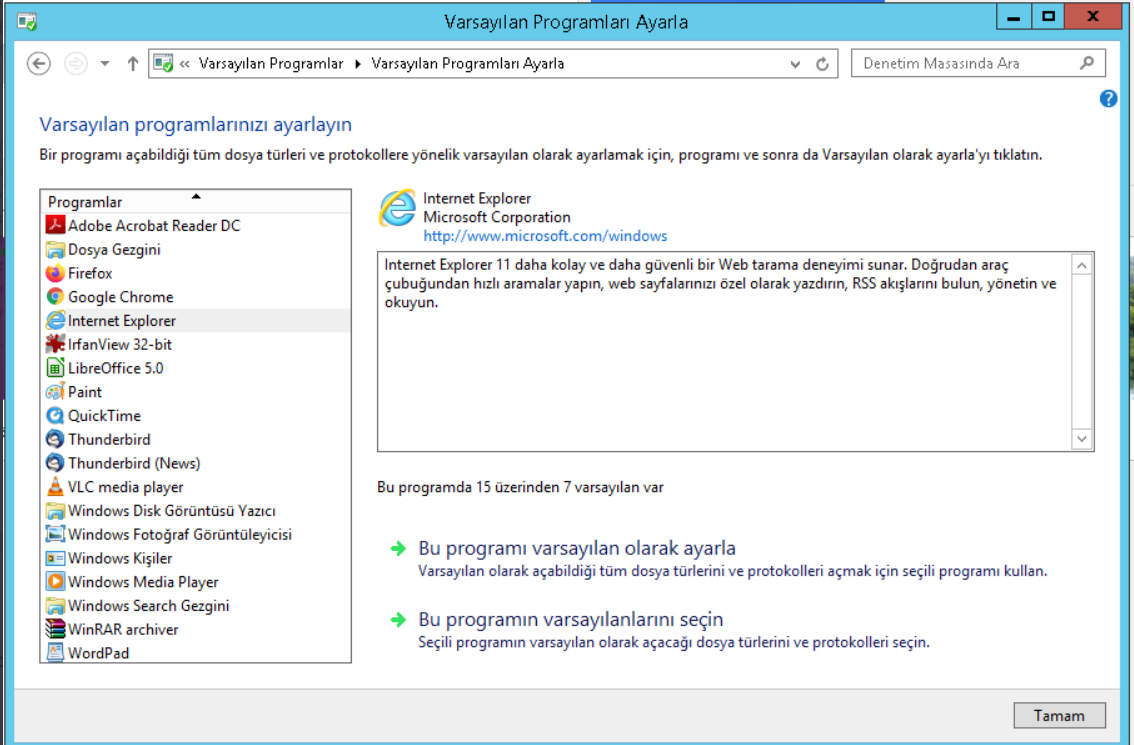Open the recent locations dropdown arrow
Image resolution: width=1134 pixels, height=745 pixels.
point(105,64)
